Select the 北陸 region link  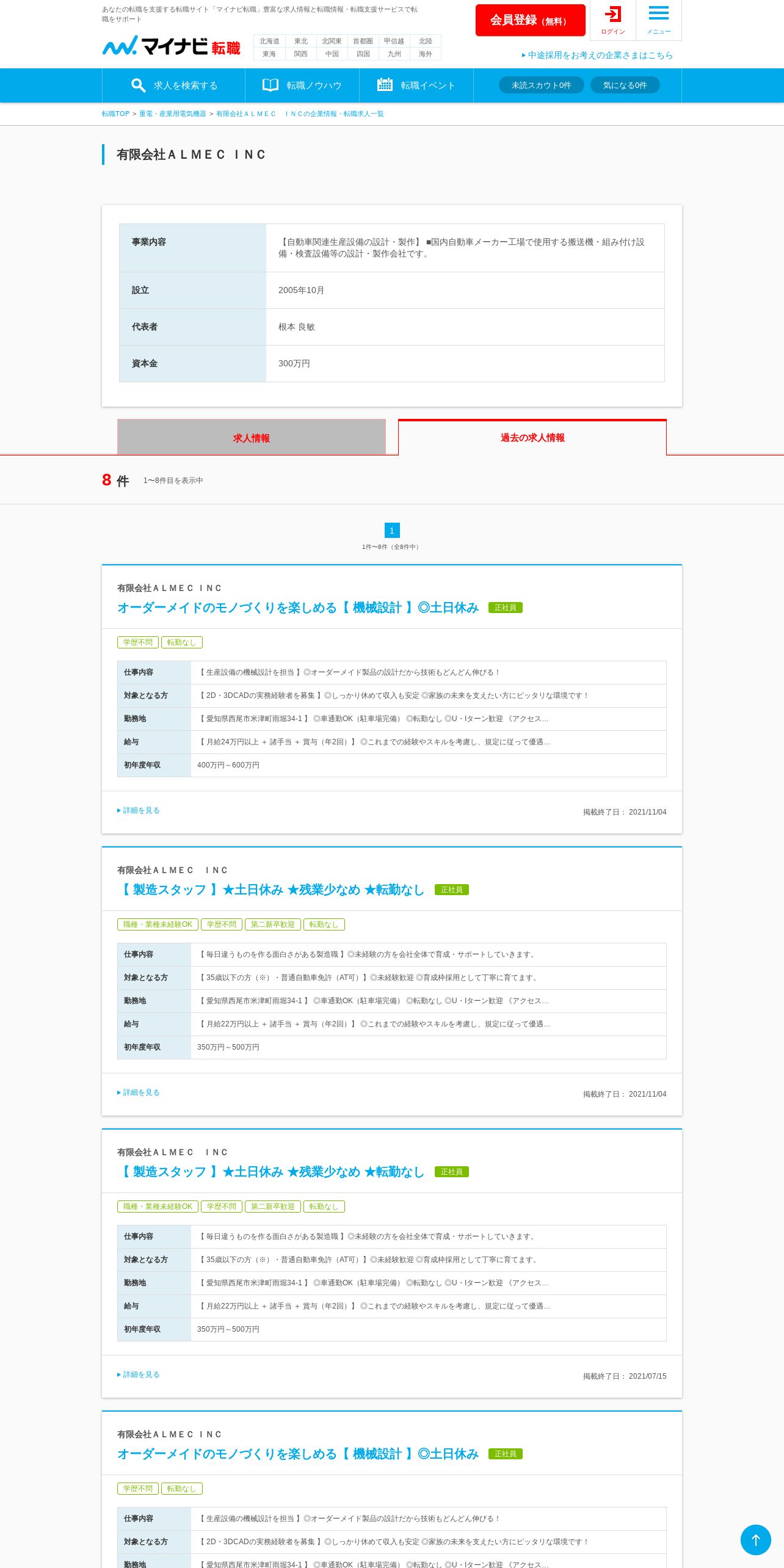tap(425, 41)
